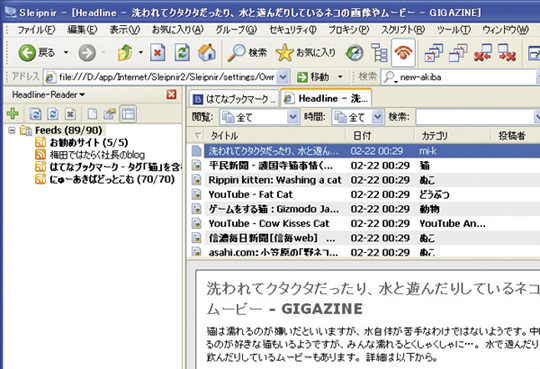The image size is (540, 369).
Task: Open the Back history dropdown arrow
Action: point(66,53)
